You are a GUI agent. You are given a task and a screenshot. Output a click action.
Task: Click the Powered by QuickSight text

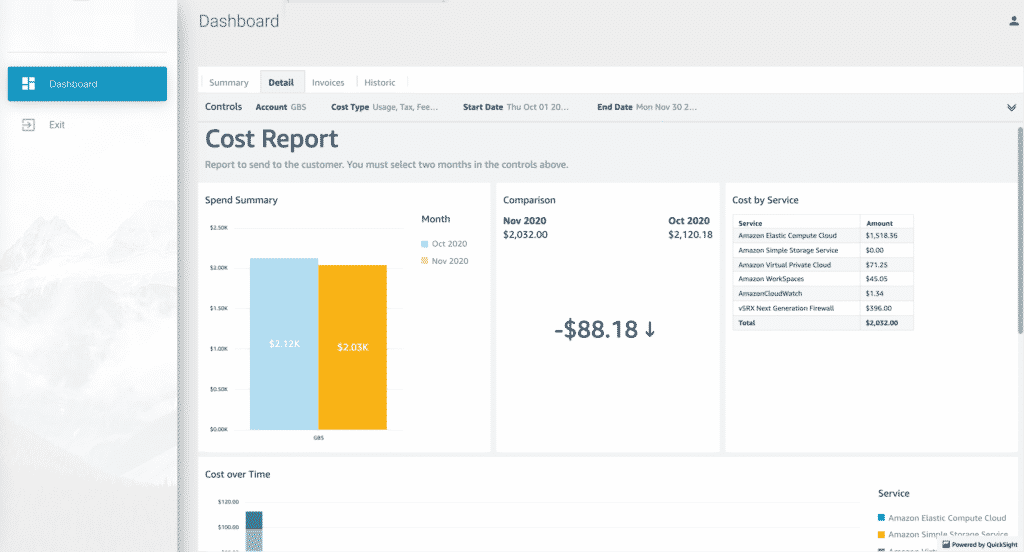click(x=984, y=544)
